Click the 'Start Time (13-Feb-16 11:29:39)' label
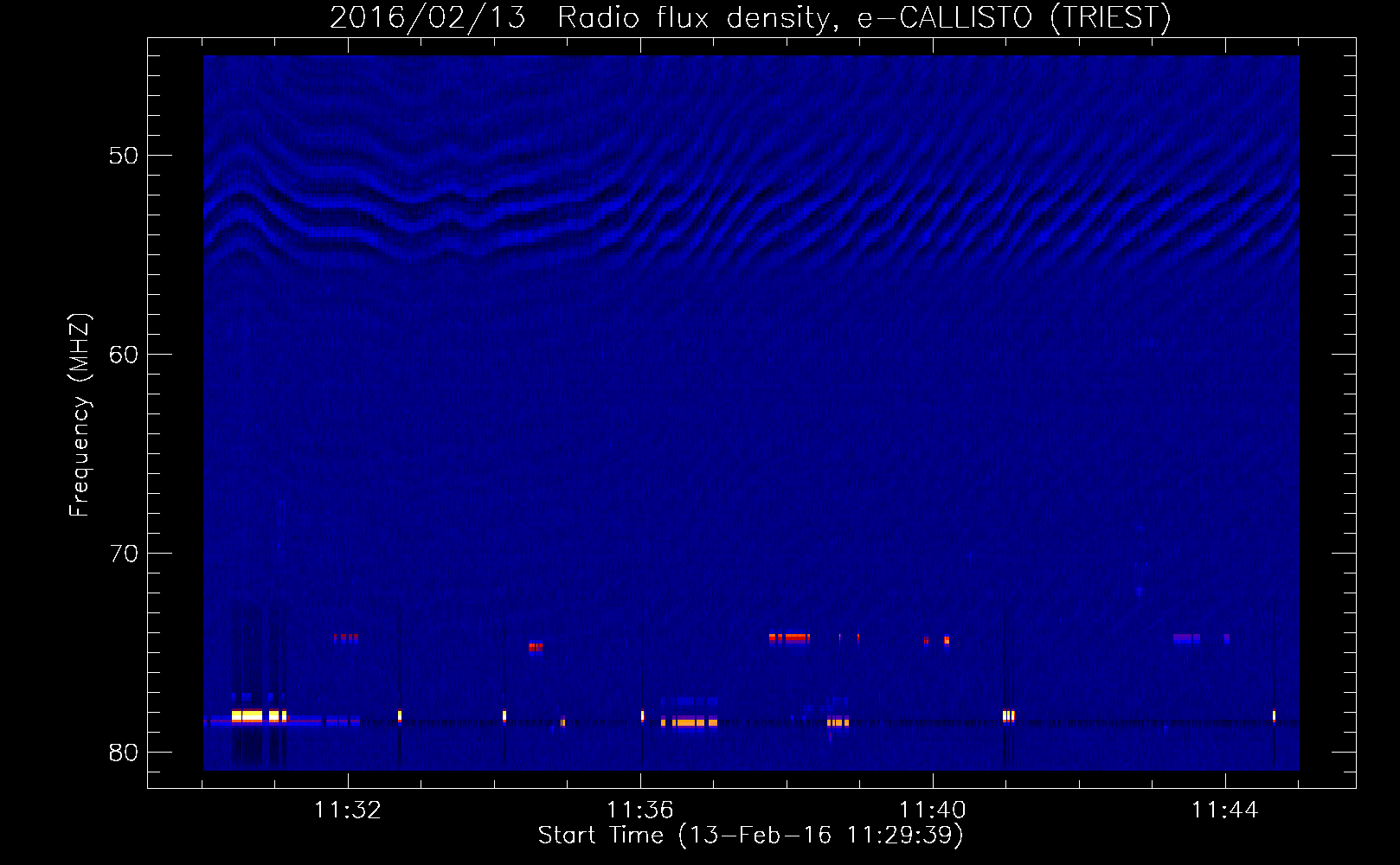The height and width of the screenshot is (865, 1400). tap(750, 836)
